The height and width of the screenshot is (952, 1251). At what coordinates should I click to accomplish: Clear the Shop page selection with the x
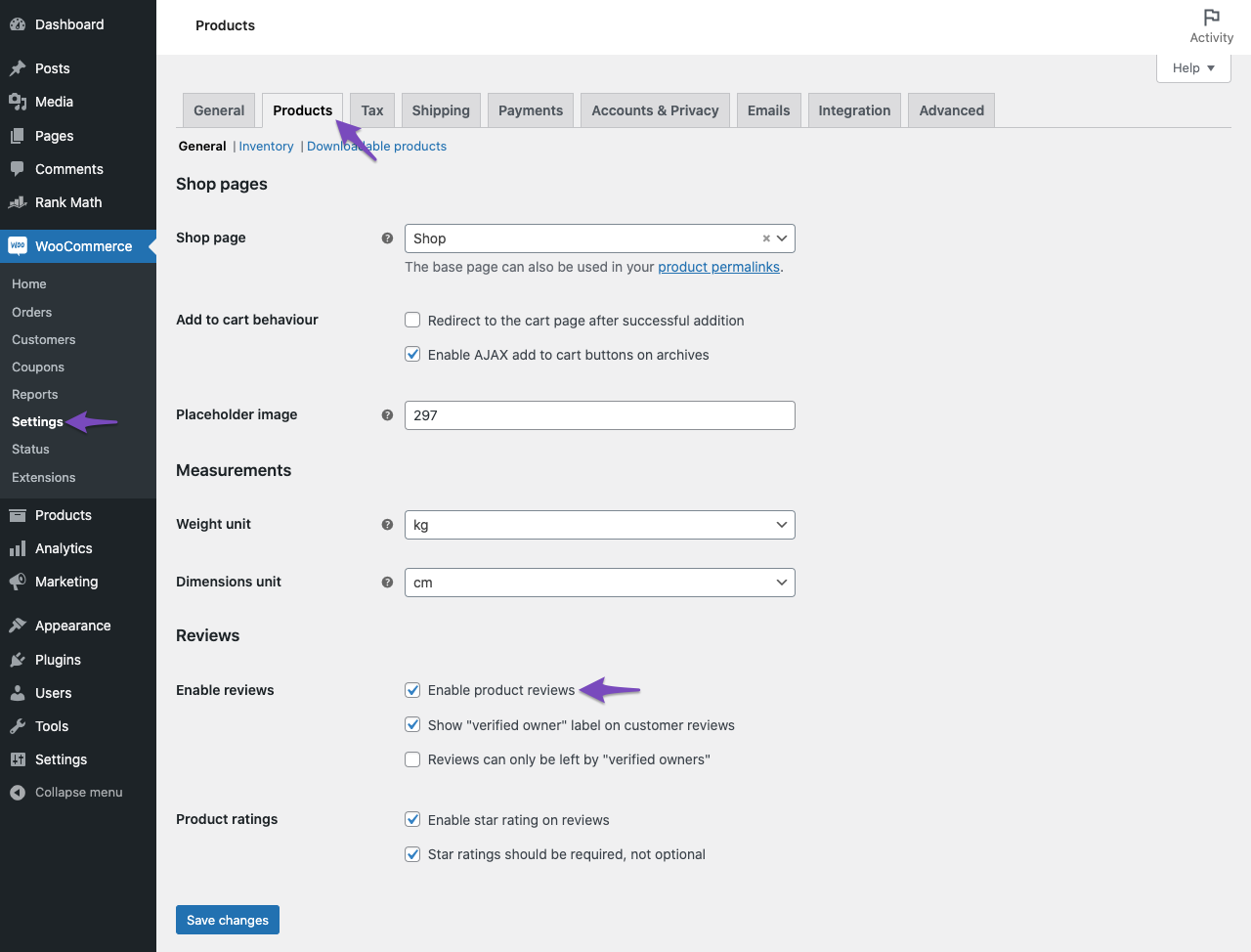tap(765, 238)
